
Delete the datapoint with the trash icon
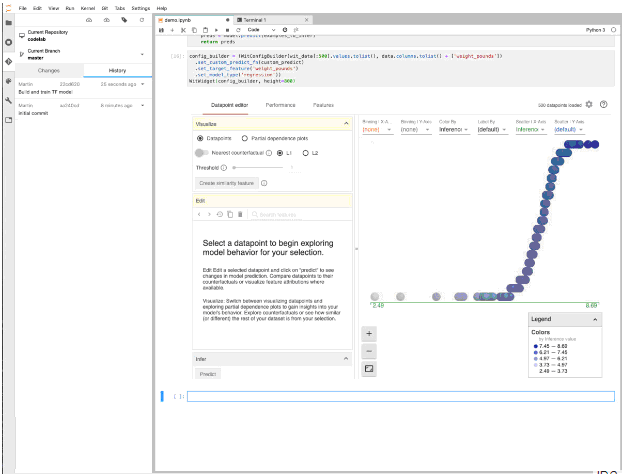click(x=240, y=215)
